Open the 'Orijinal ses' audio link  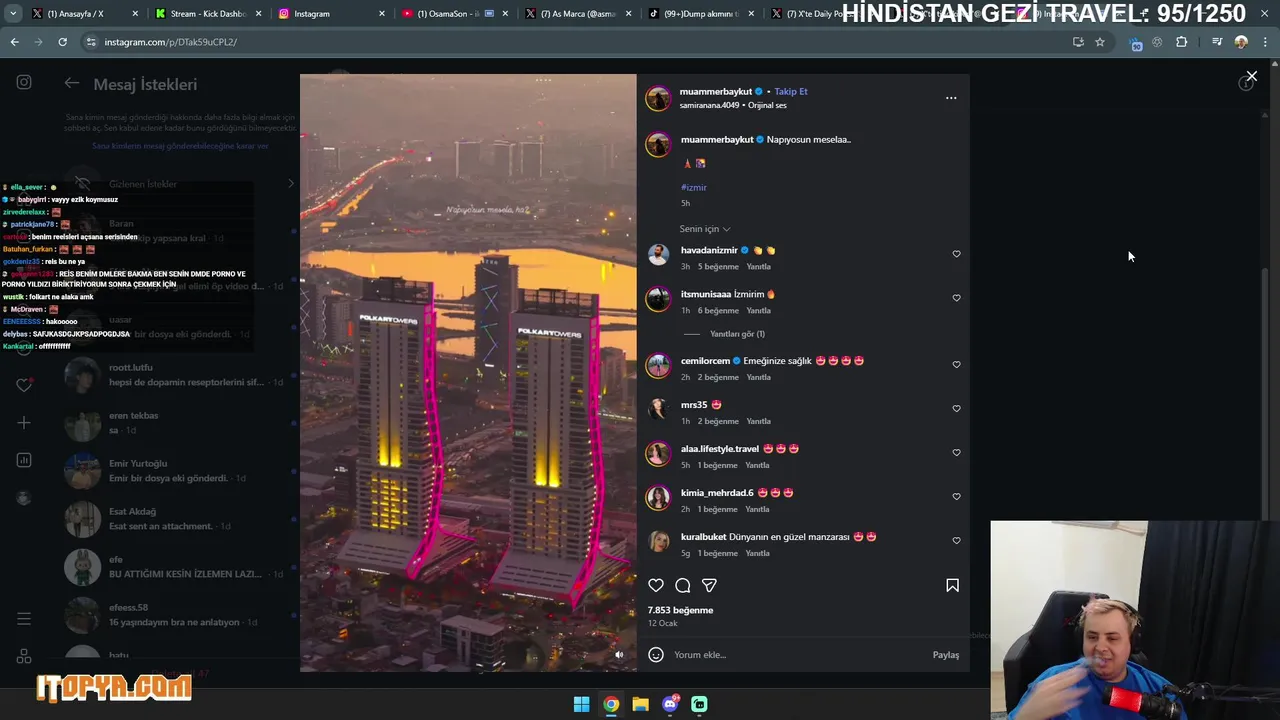(x=767, y=105)
